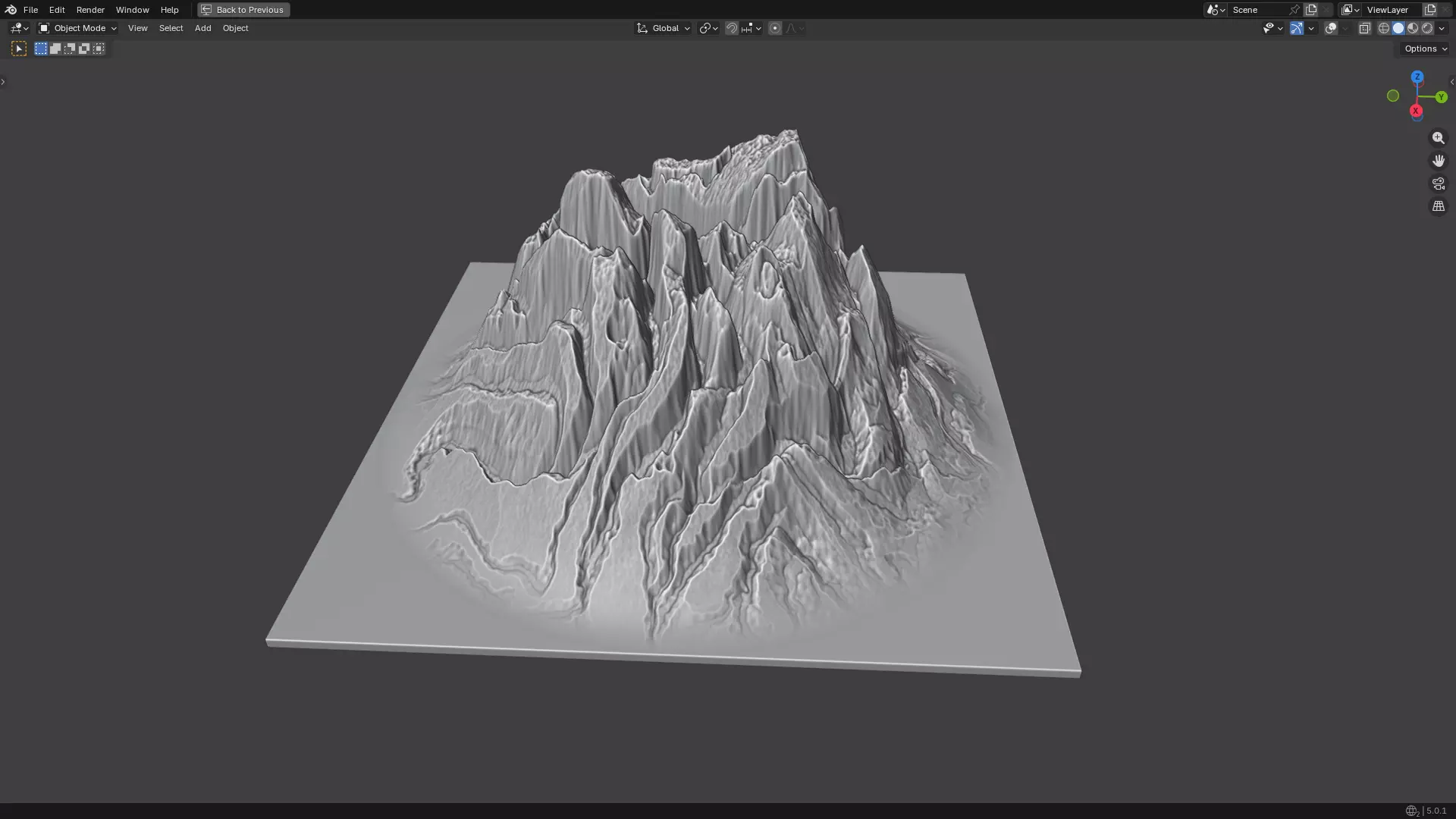Click the Z axis on the navigation gizmo
This screenshot has height=819, width=1456.
1417,77
